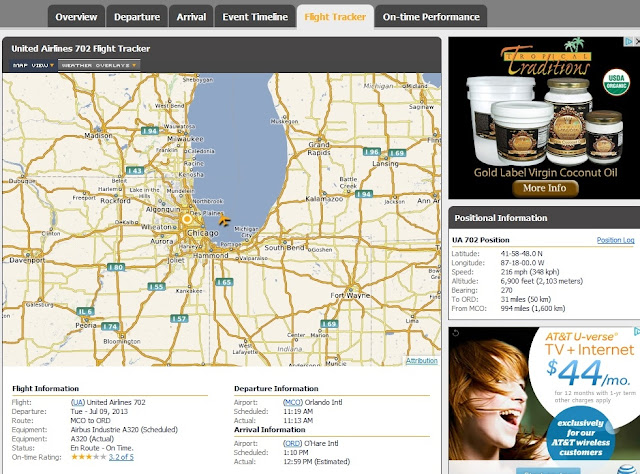The height and width of the screenshot is (474, 640).
Task: Click the on-time star rating icons
Action: coord(89,457)
